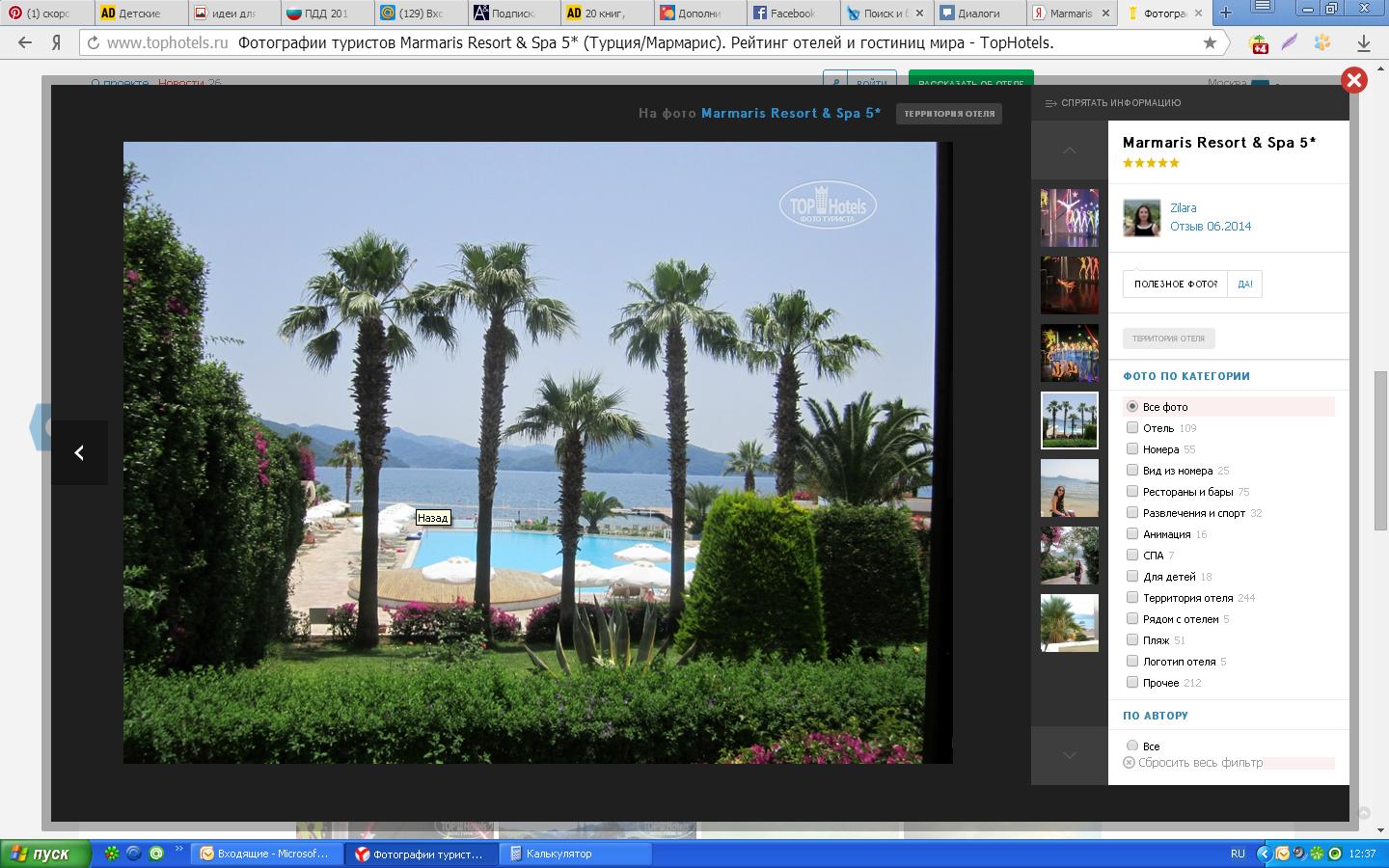1389x868 pixels.
Task: Click the 'Спрятать информацию' hide info toggle
Action: pos(1113,102)
